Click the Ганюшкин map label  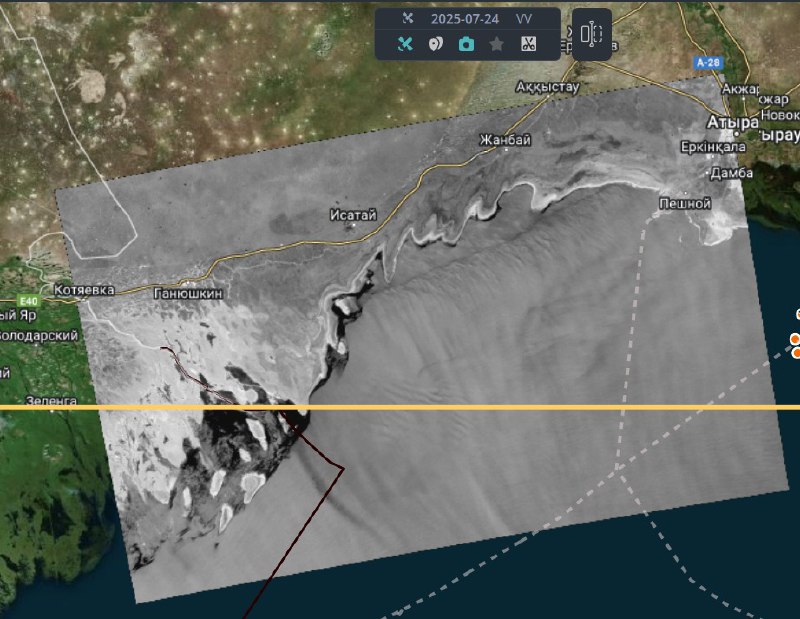(188, 293)
